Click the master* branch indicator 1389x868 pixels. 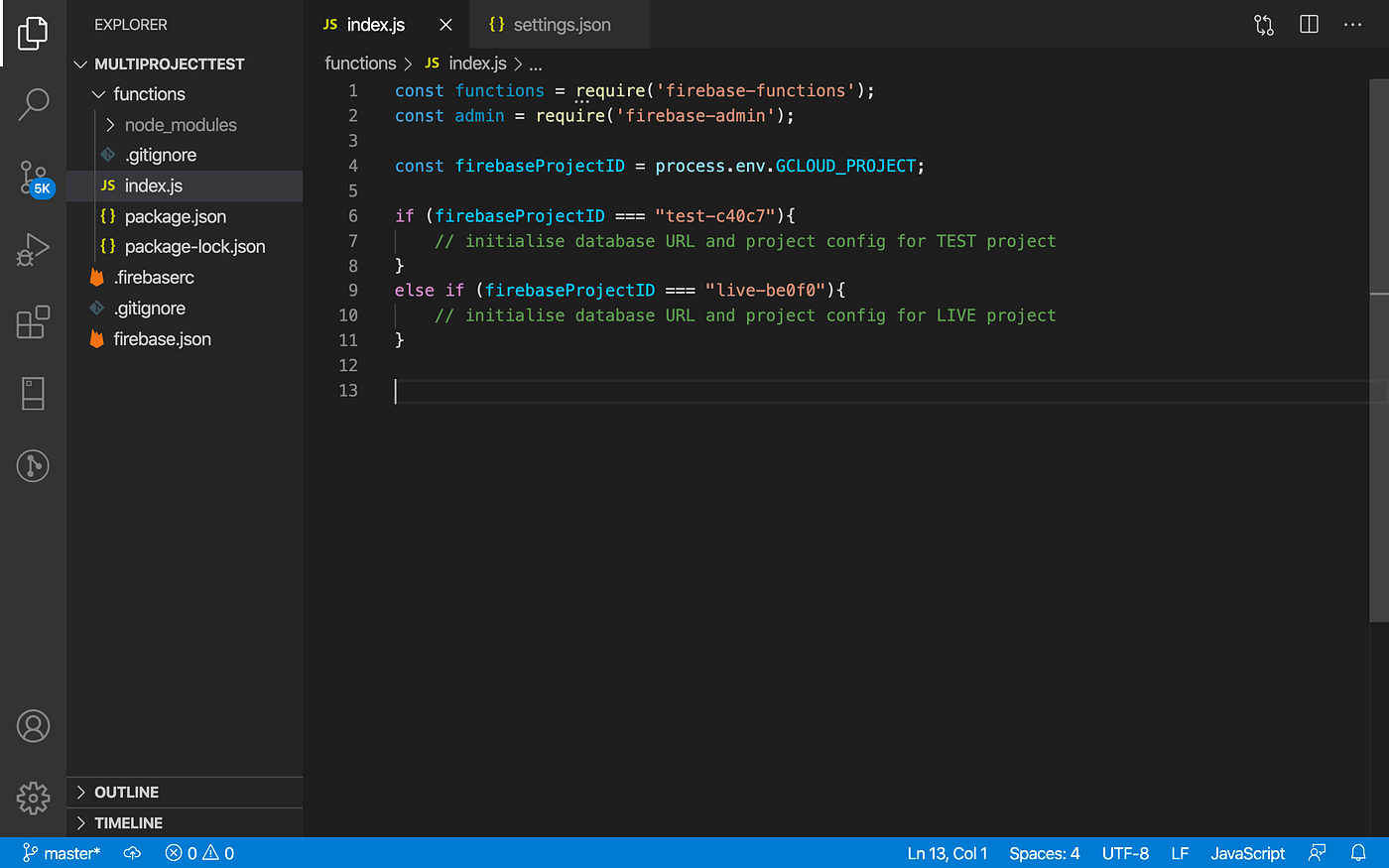click(x=62, y=852)
